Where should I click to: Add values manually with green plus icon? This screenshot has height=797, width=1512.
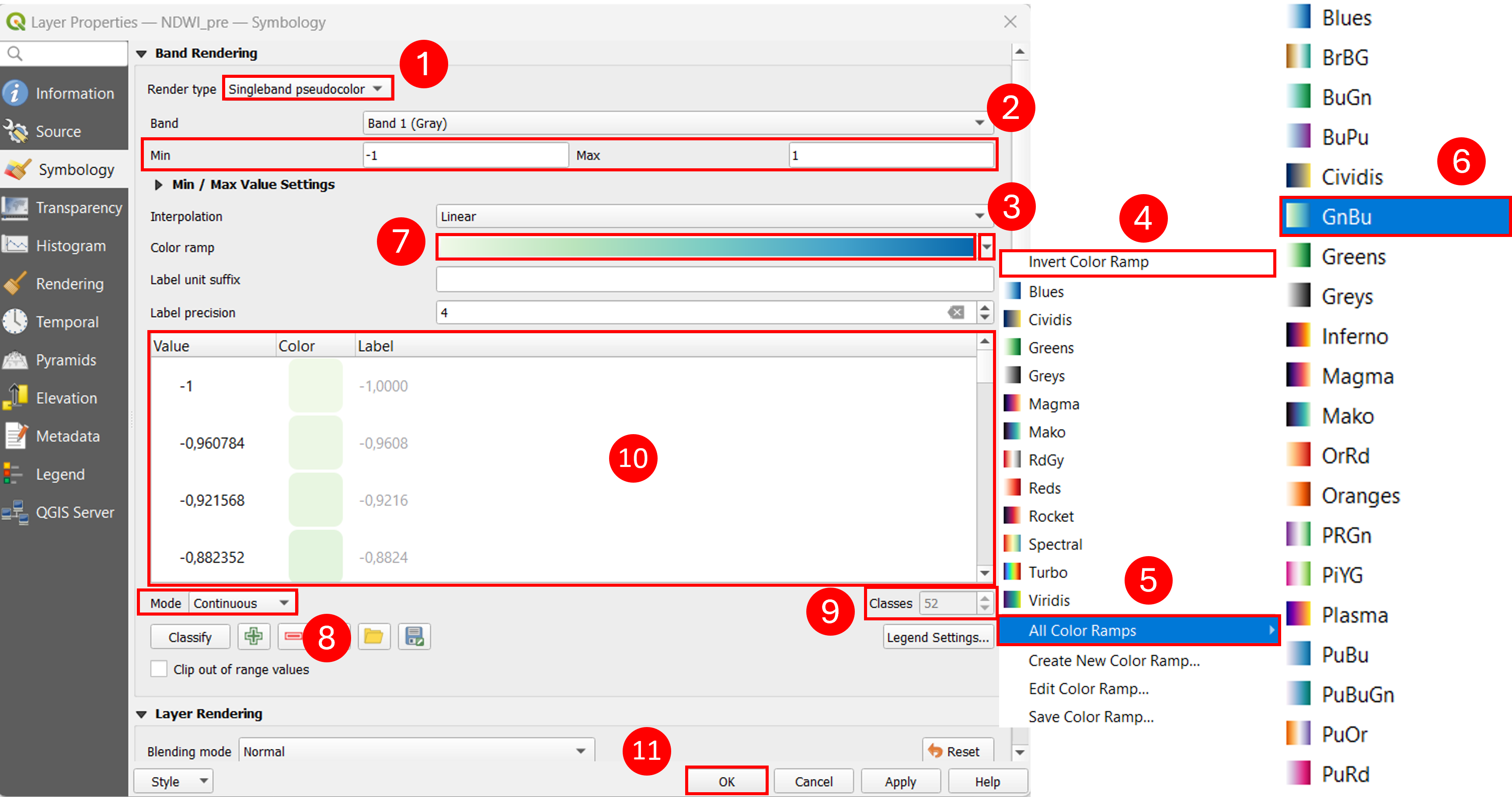point(254,636)
